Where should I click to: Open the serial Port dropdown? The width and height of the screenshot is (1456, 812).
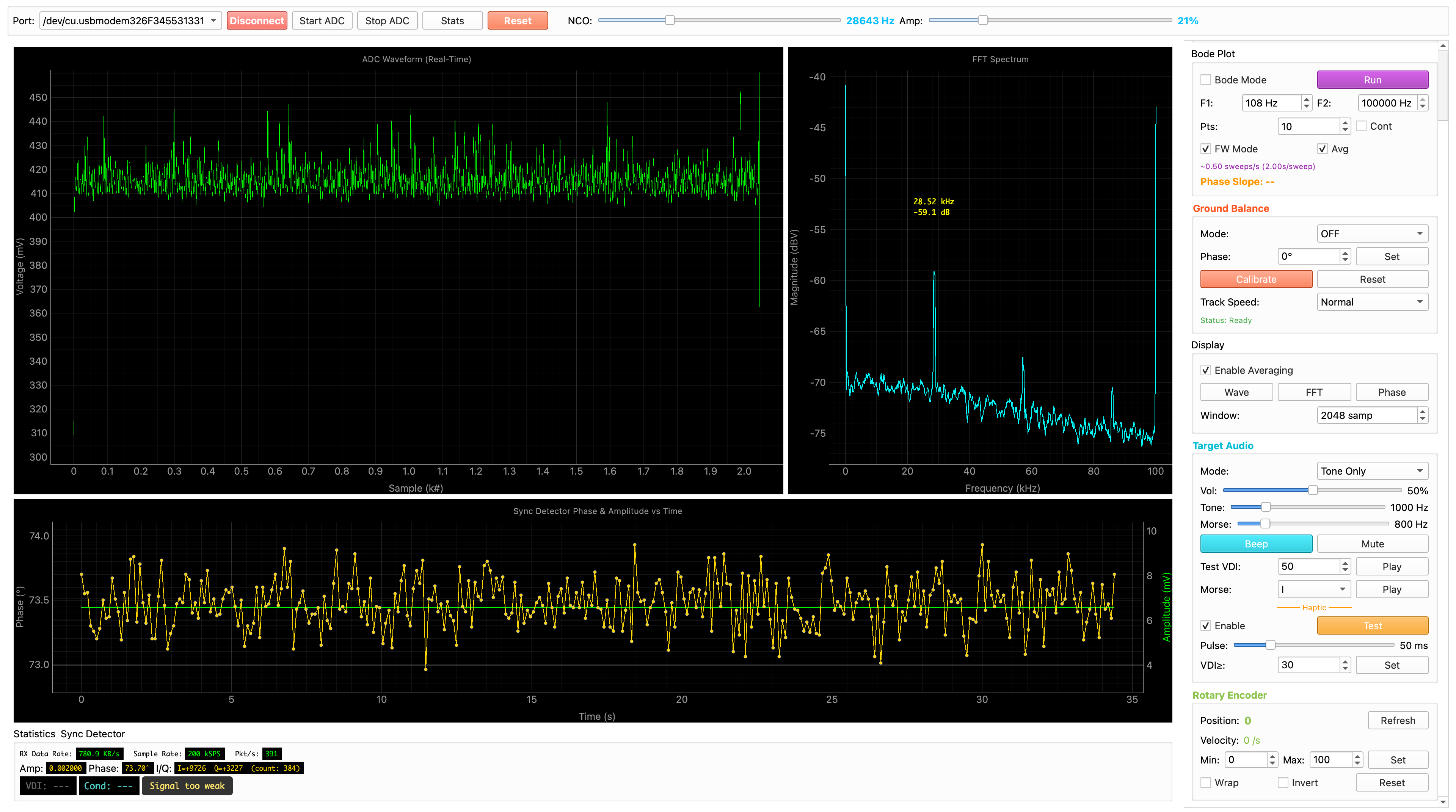(x=130, y=21)
